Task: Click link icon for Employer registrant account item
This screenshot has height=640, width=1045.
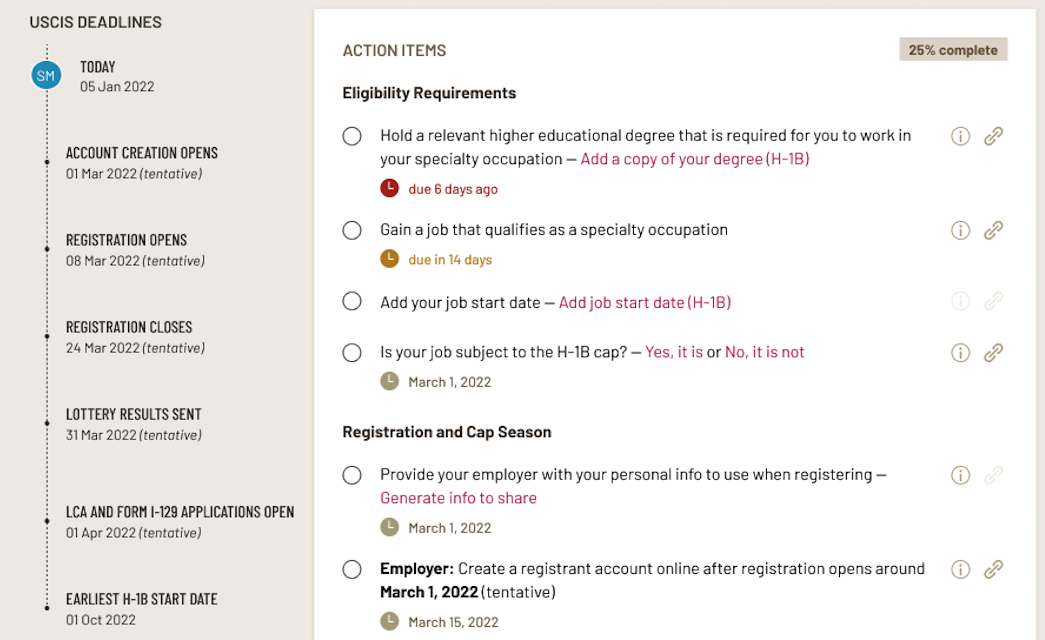Action: (x=993, y=569)
